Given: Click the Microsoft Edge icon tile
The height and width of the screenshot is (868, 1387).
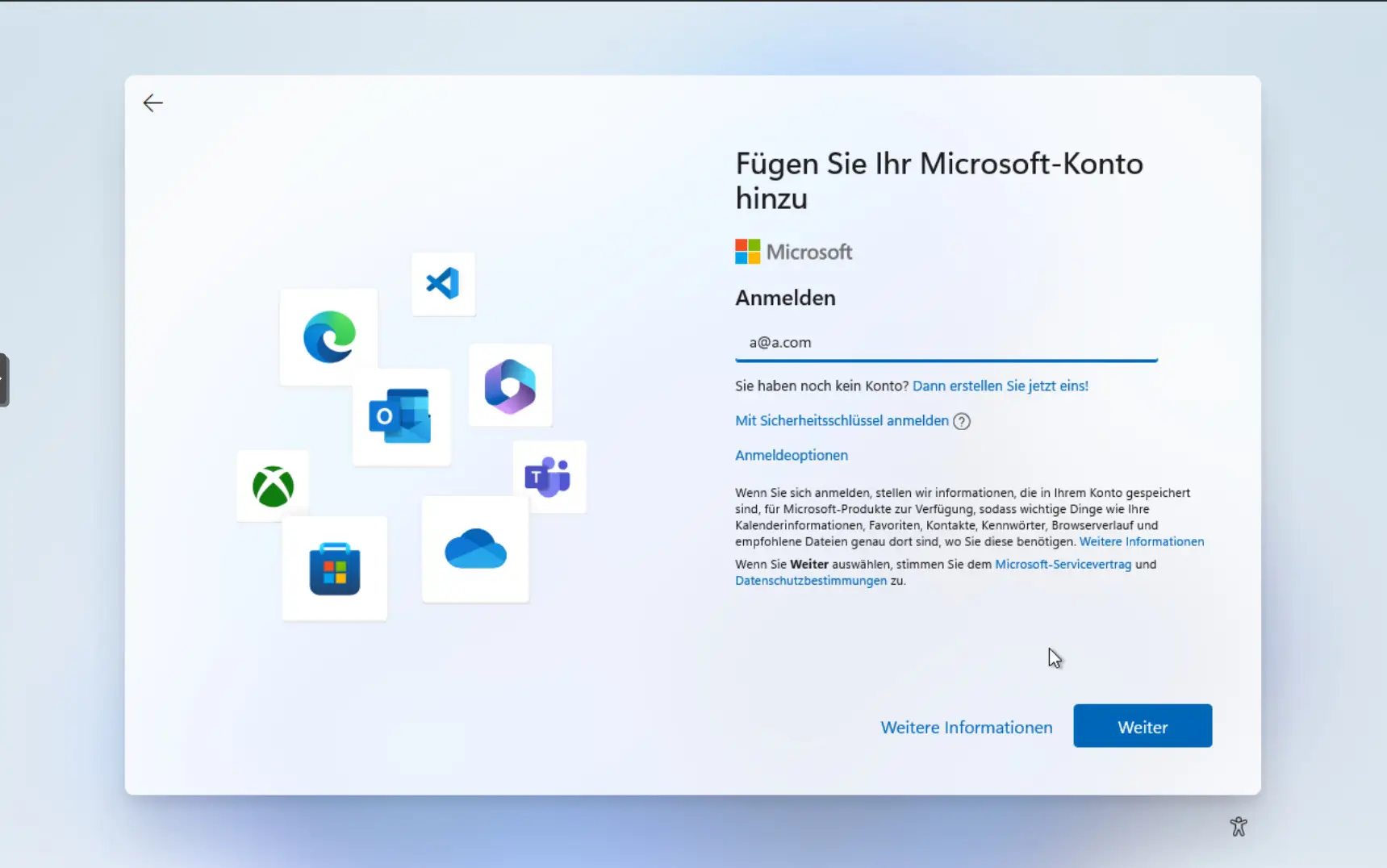Looking at the screenshot, I should pyautogui.click(x=328, y=336).
